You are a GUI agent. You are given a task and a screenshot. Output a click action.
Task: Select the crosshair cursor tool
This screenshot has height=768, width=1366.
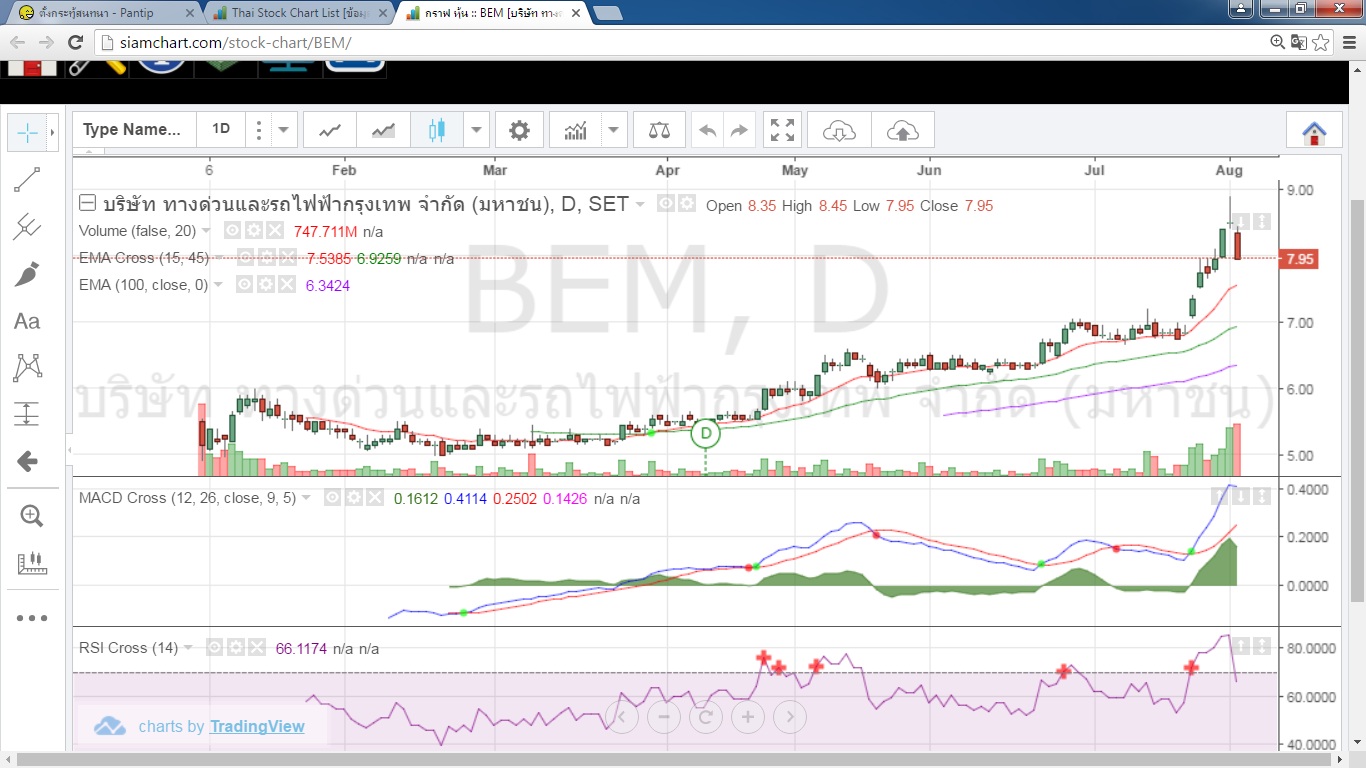pyautogui.click(x=27, y=132)
